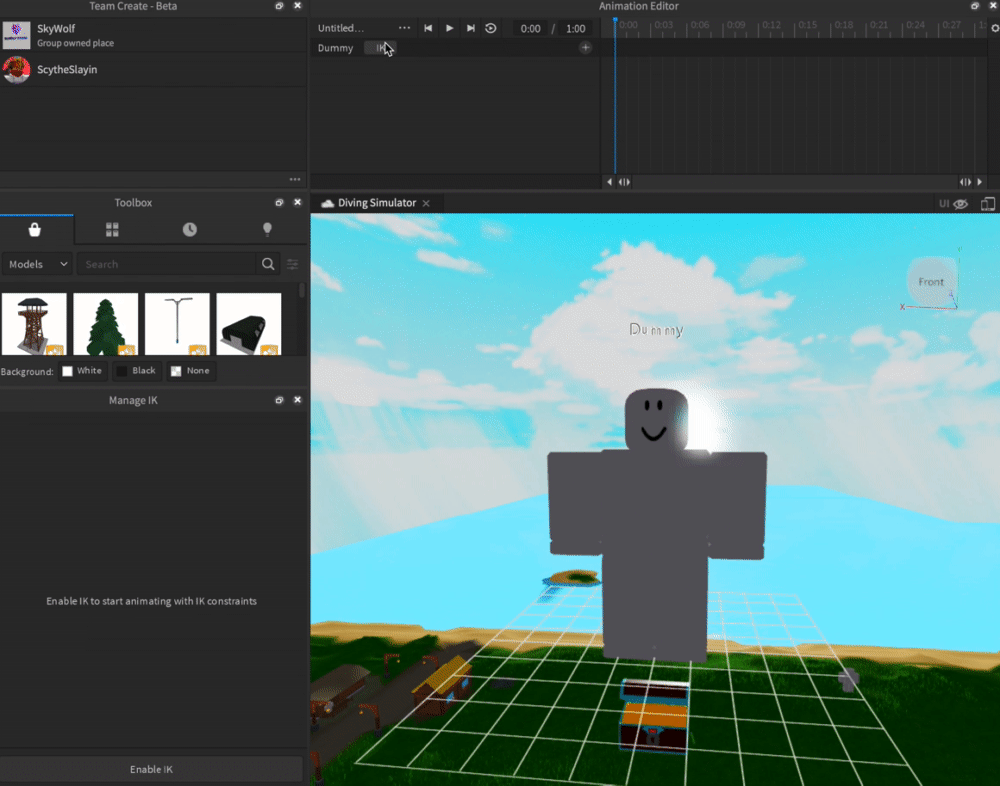Select the watchtower model thumbnail
This screenshot has width=1000, height=786.
pos(34,324)
